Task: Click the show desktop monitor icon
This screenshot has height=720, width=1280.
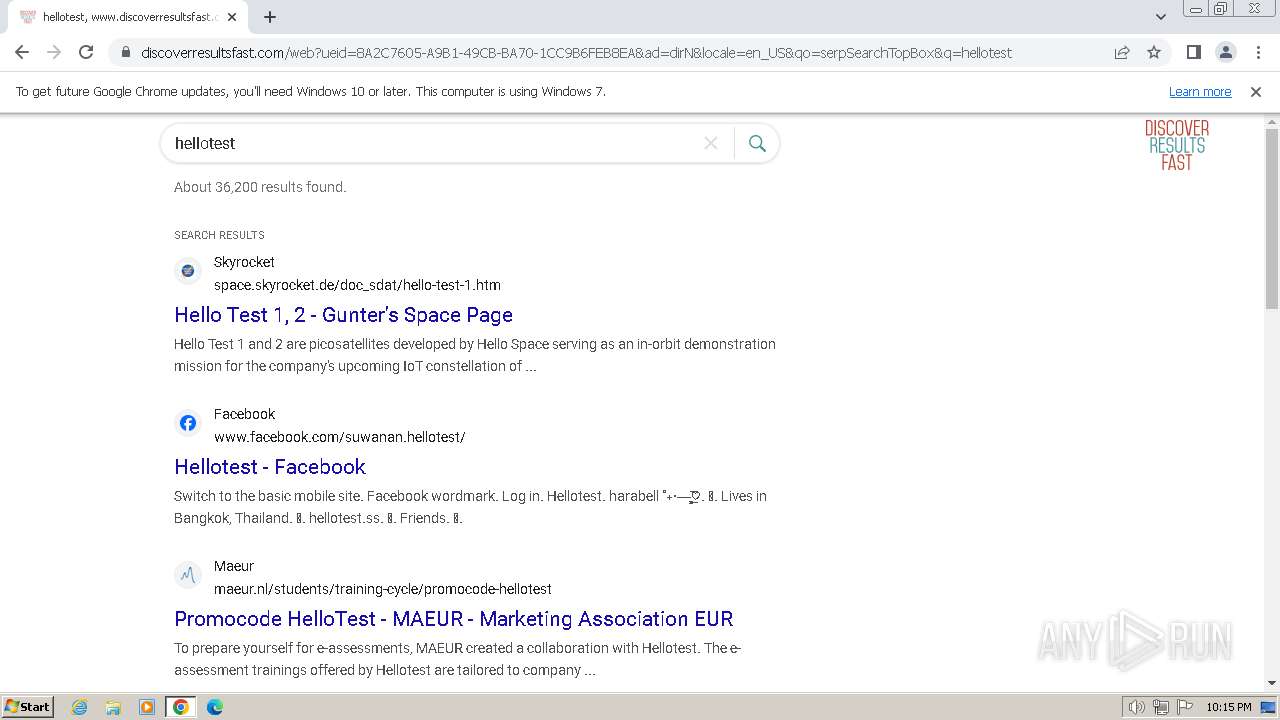Action: click(x=1269, y=707)
